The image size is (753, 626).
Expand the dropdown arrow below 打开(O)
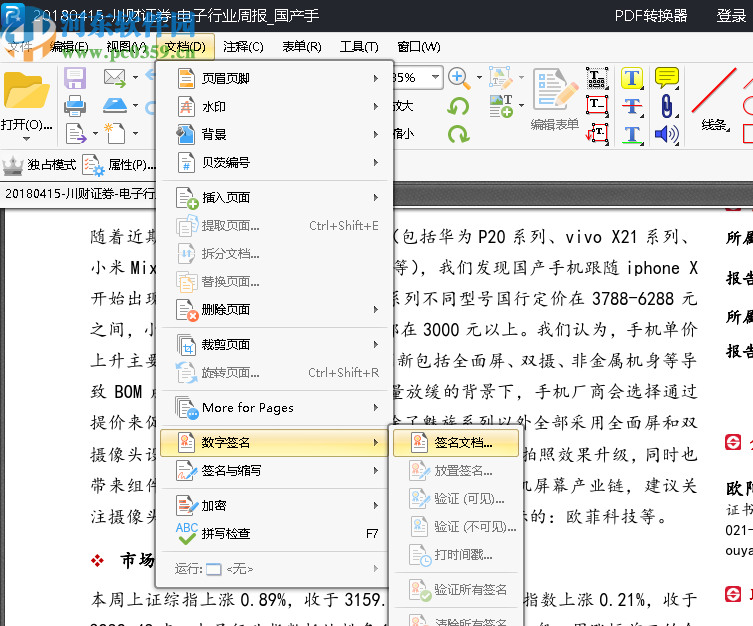pos(26,139)
